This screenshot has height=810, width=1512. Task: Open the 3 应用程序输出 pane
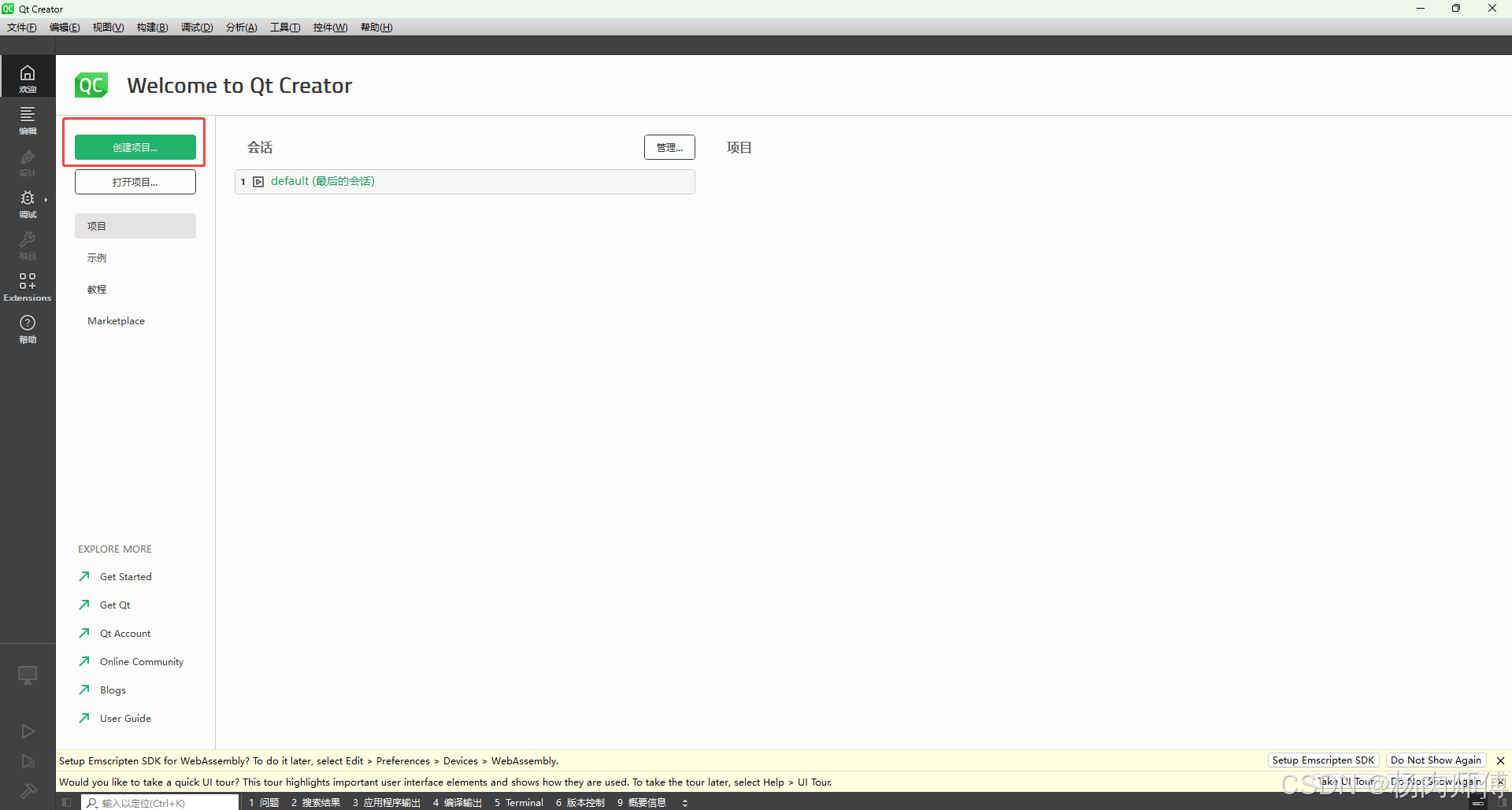tap(387, 803)
